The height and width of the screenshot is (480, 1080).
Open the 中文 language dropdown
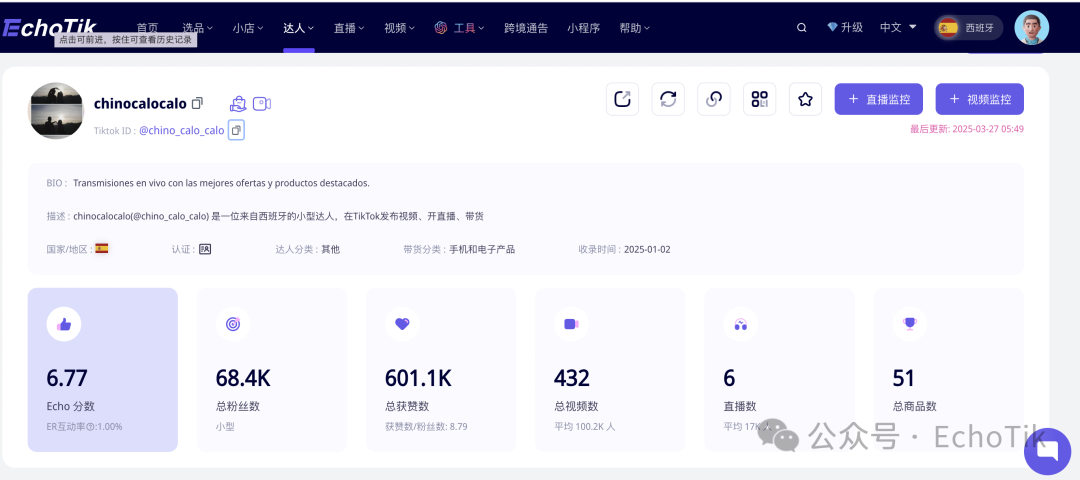click(898, 28)
